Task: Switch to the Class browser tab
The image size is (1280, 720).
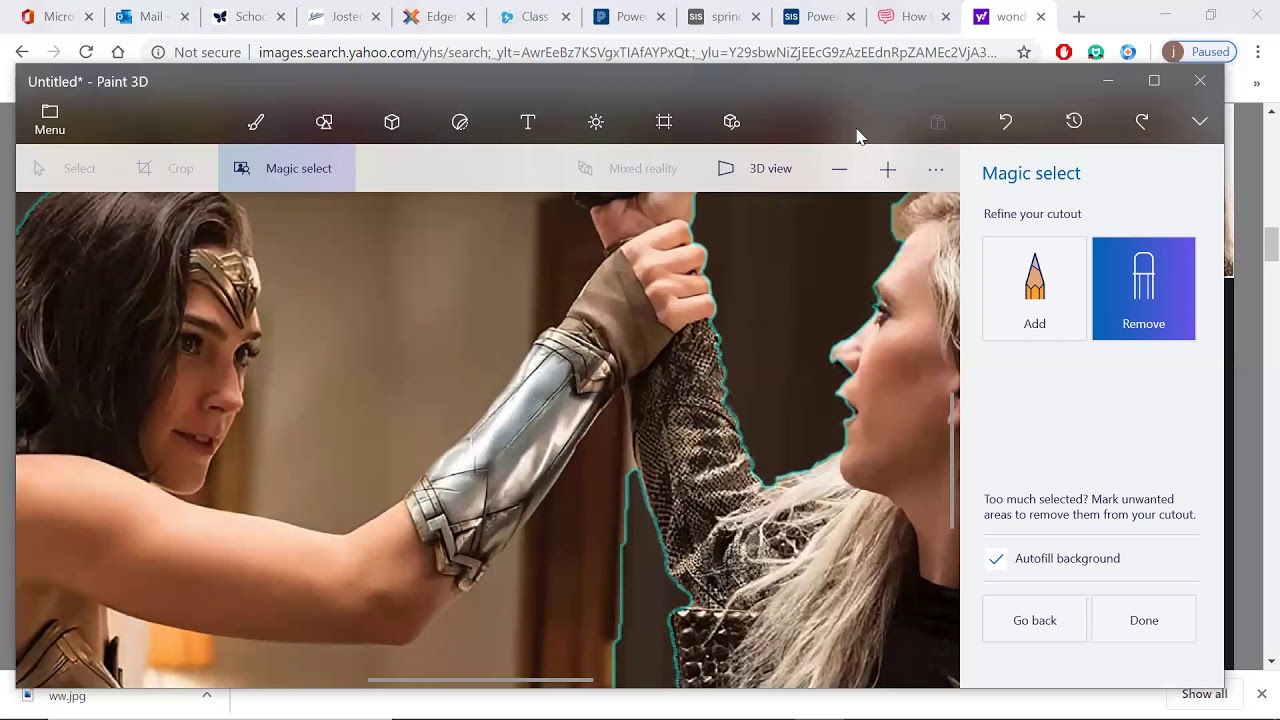Action: (535, 17)
